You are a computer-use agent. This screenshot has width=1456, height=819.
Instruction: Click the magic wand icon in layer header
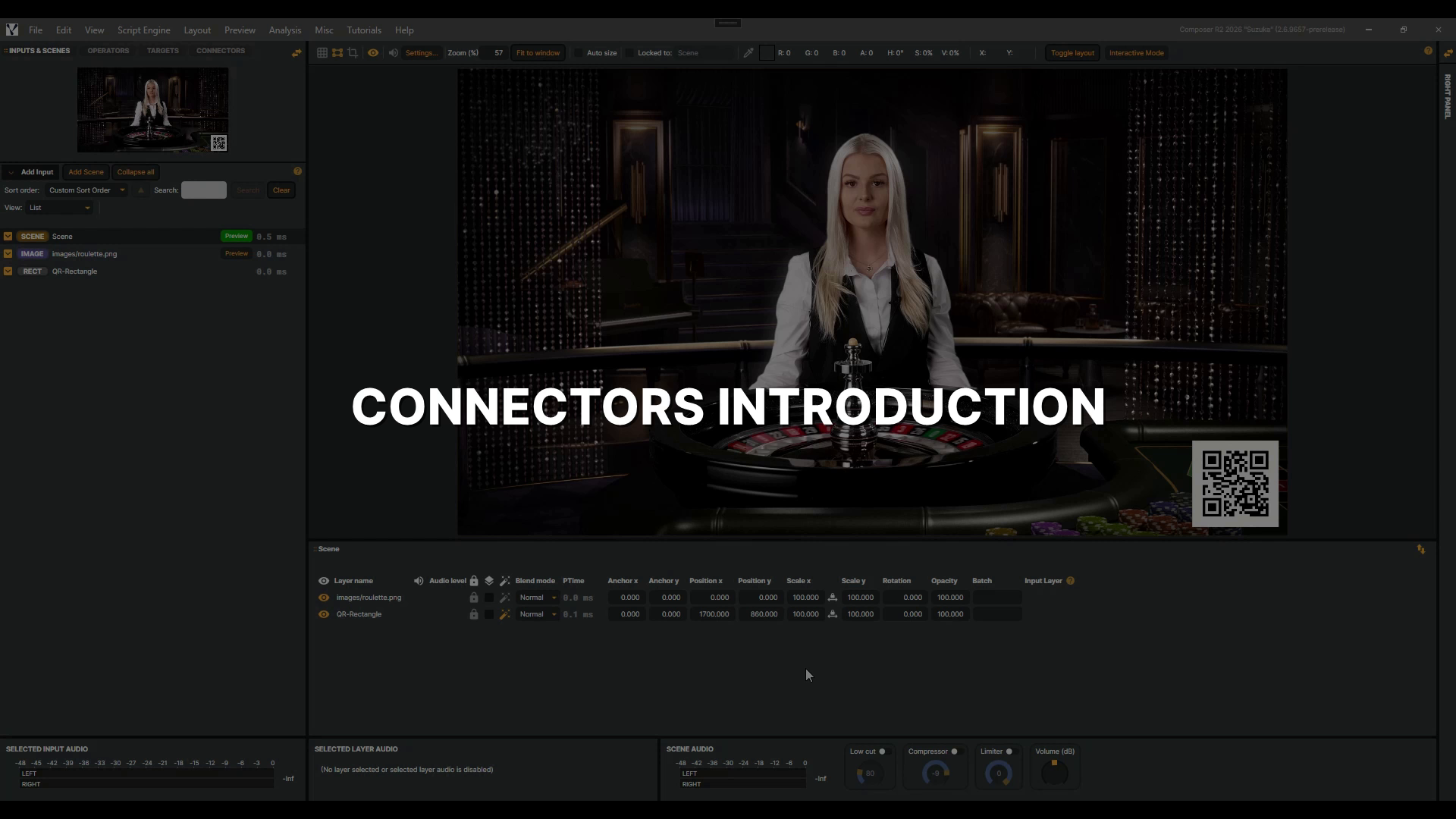click(x=505, y=581)
